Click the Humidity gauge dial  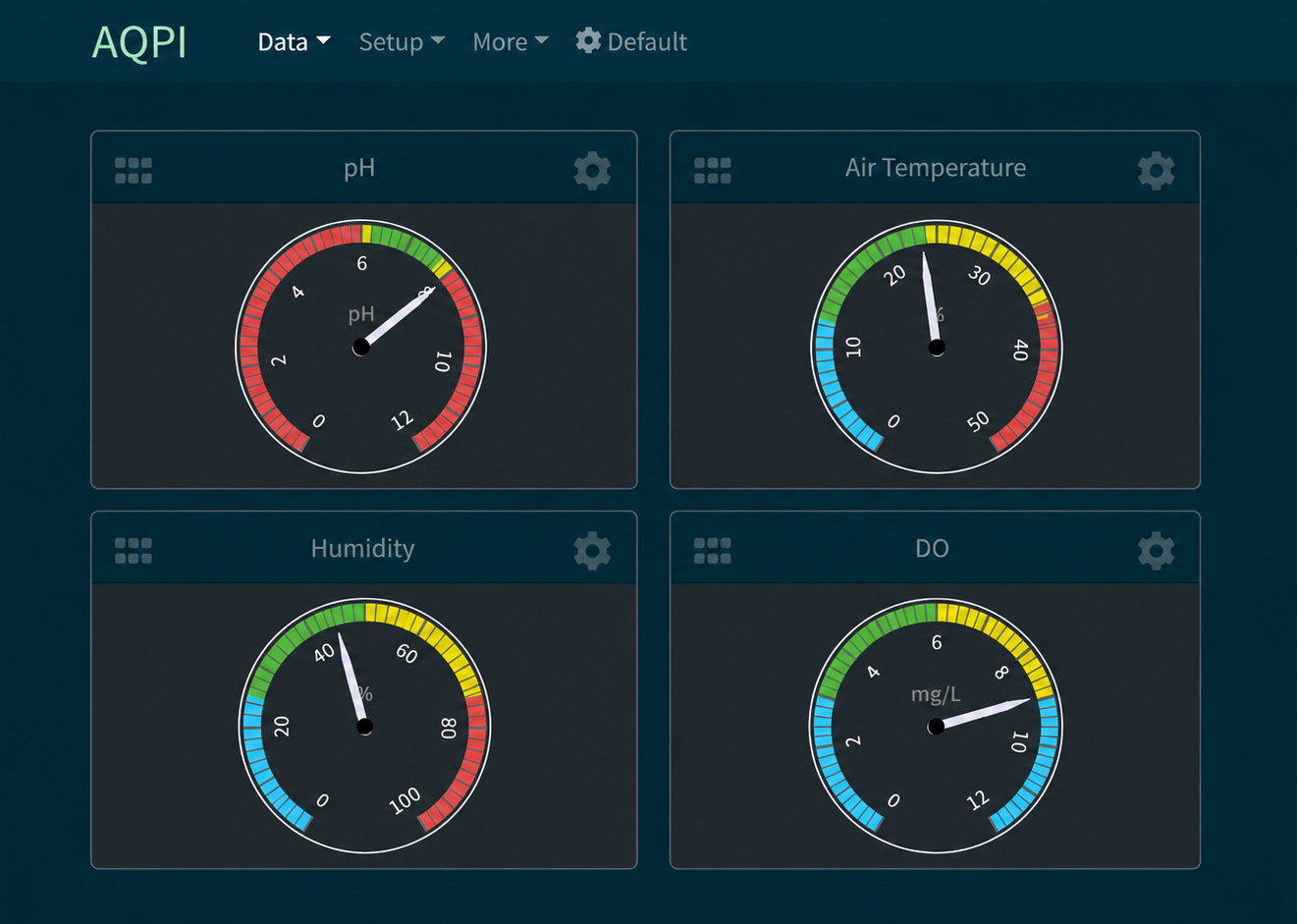tap(364, 726)
